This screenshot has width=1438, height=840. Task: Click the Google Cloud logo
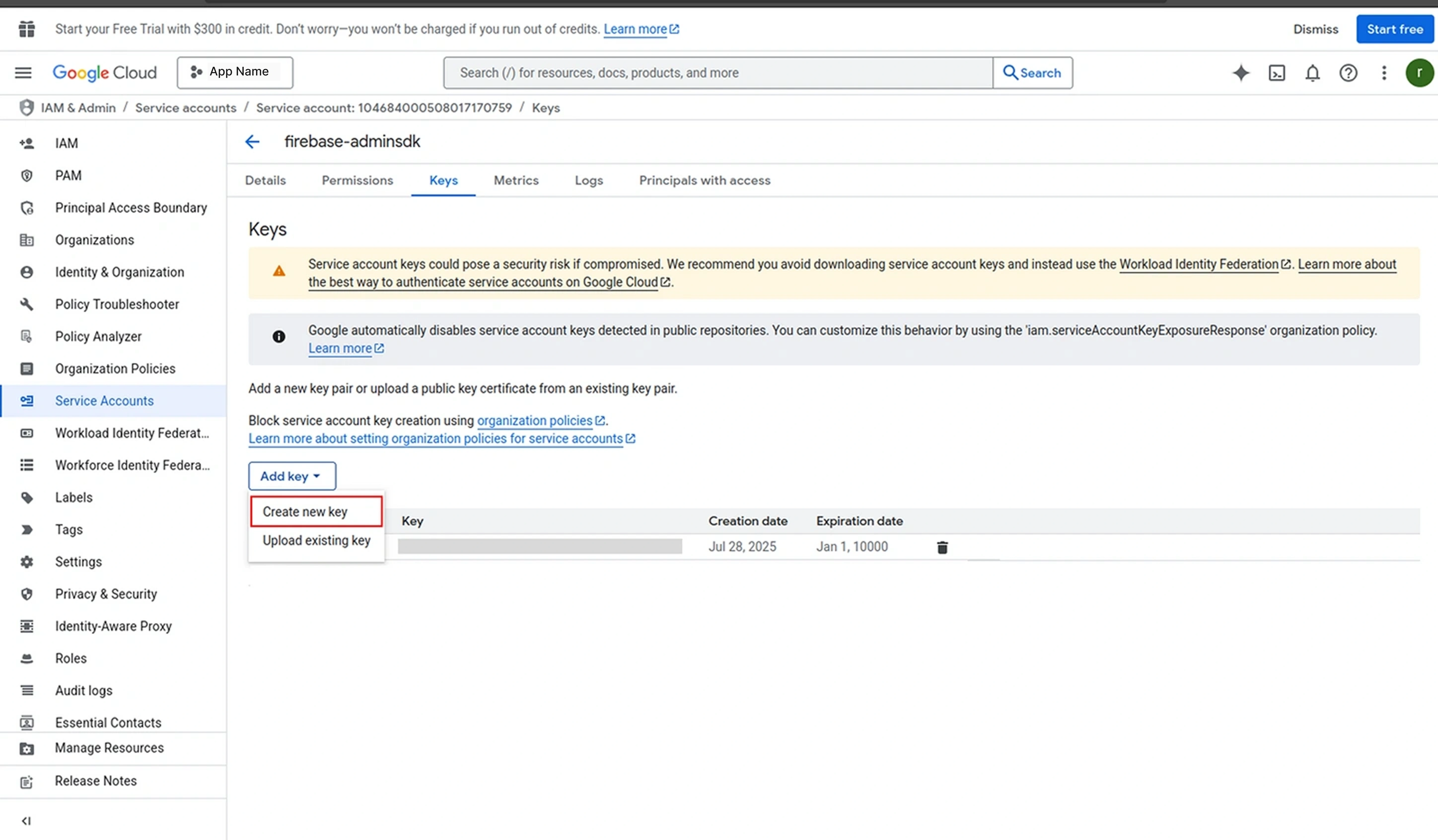(x=105, y=72)
